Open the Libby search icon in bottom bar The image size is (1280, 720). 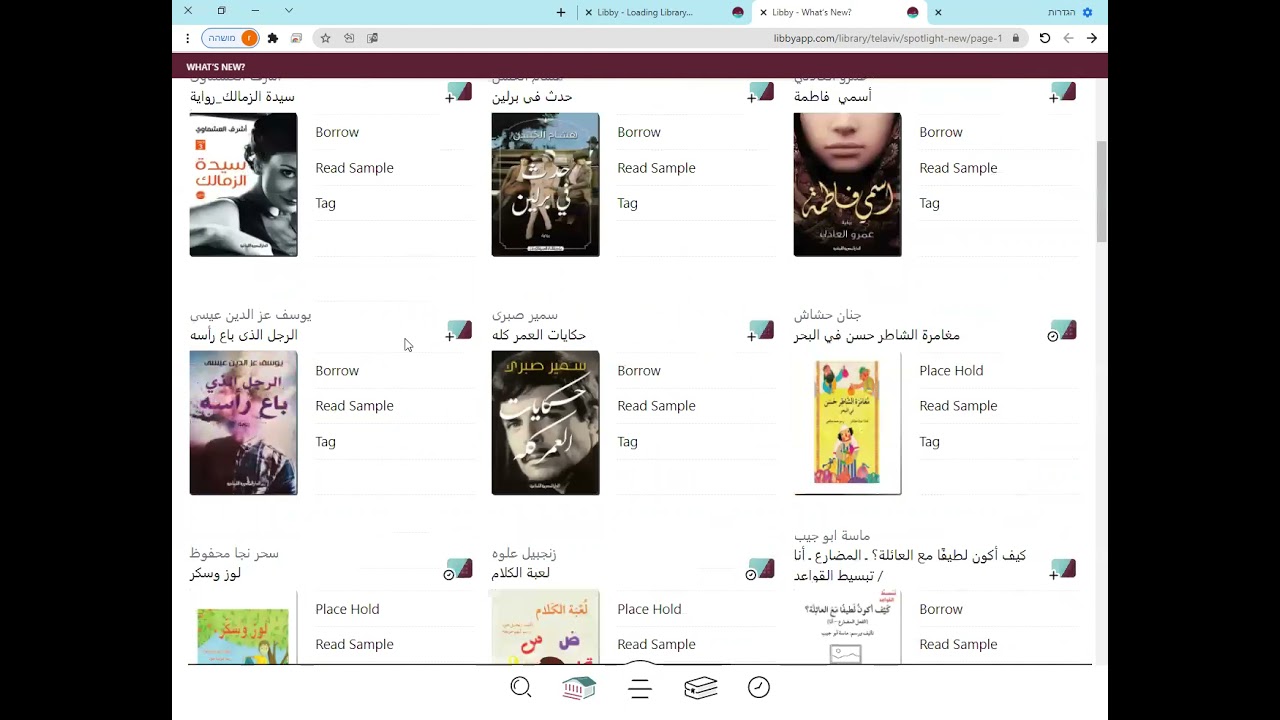click(x=521, y=687)
